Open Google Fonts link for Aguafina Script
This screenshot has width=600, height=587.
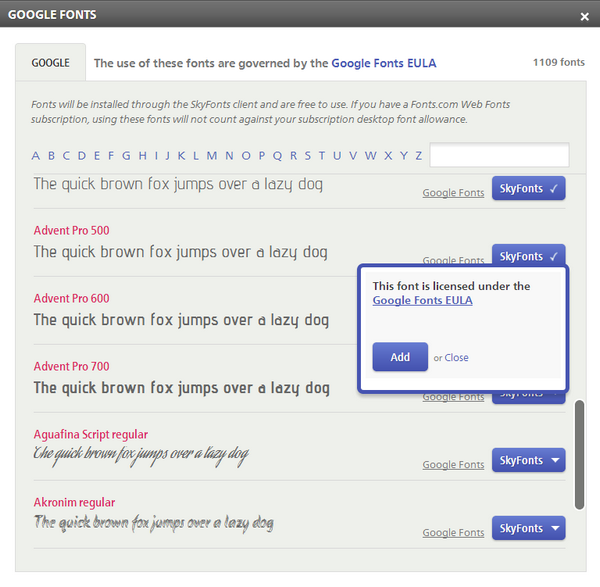453,465
